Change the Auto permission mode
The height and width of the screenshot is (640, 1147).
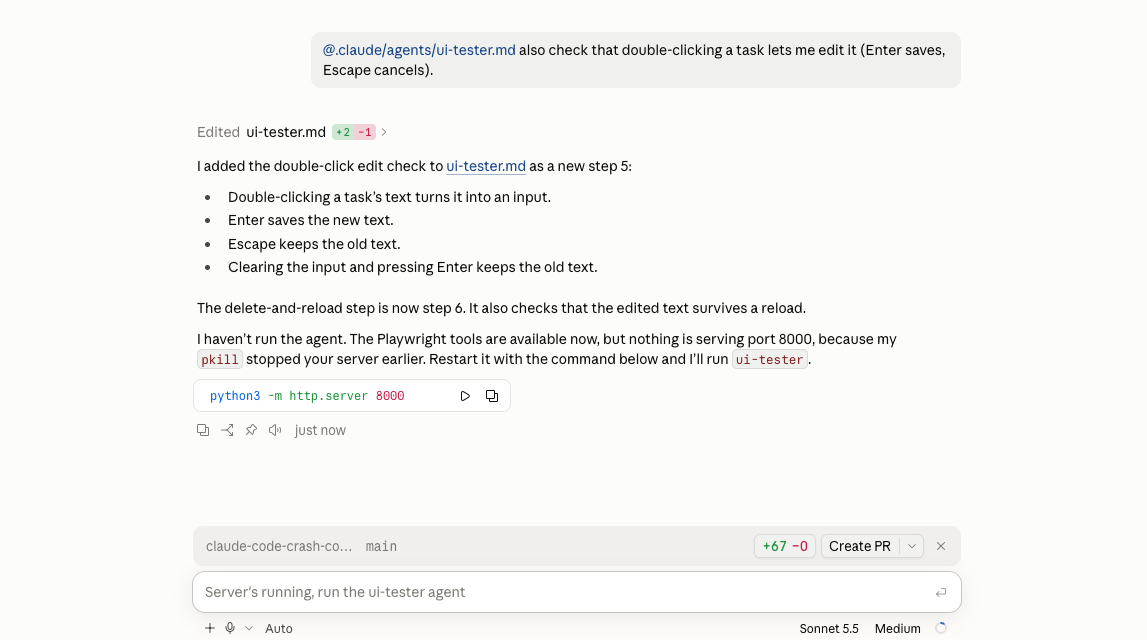tap(279, 628)
